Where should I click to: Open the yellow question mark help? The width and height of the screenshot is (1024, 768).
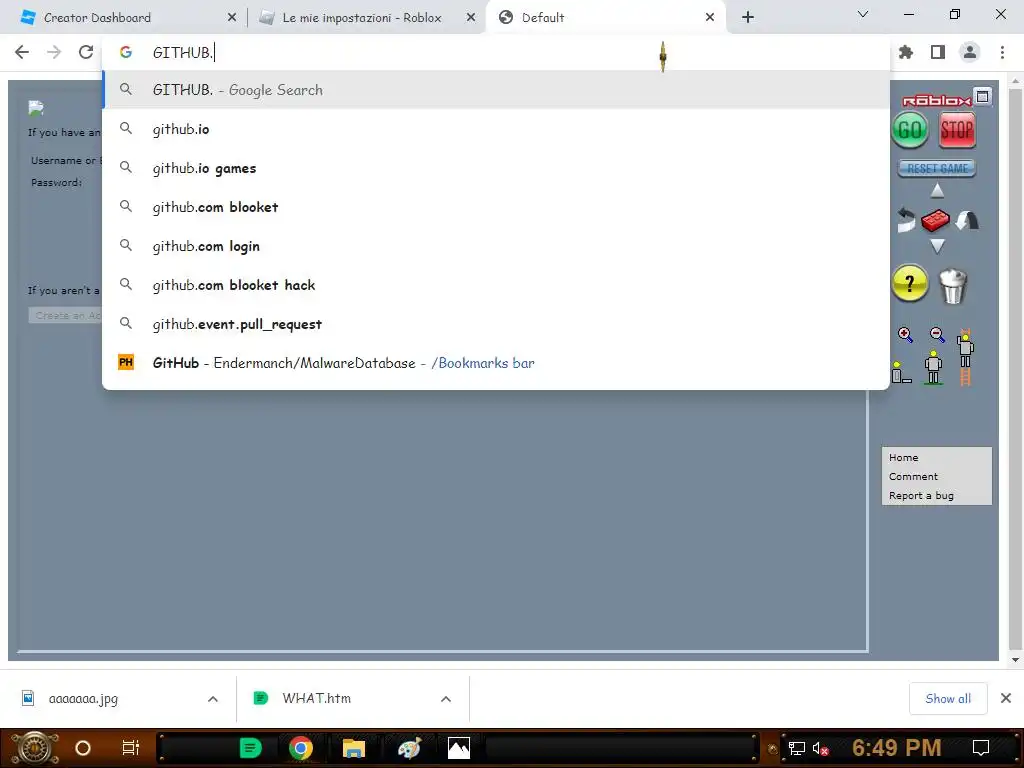(910, 283)
